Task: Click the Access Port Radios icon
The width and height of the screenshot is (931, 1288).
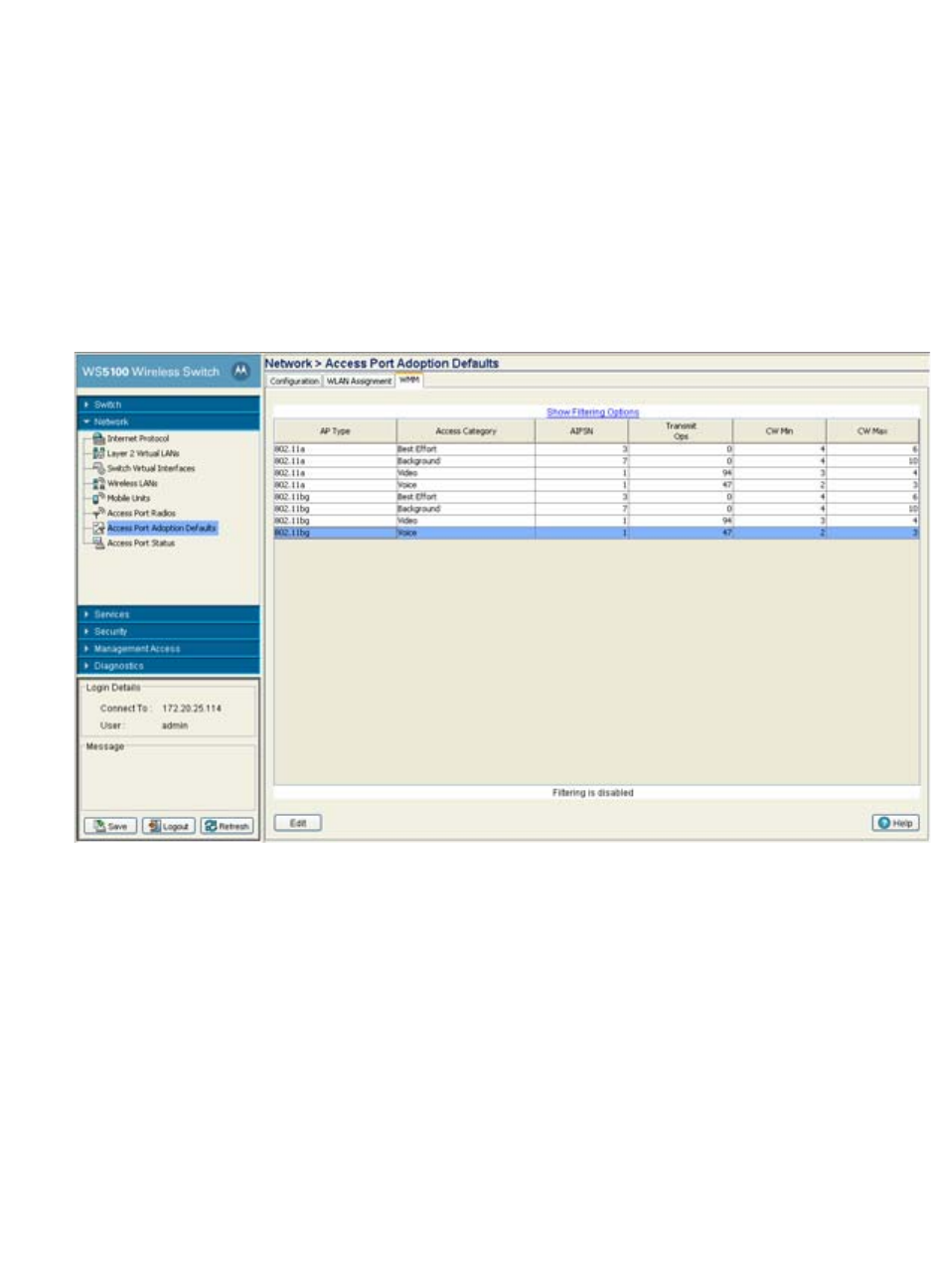Action: (x=98, y=513)
